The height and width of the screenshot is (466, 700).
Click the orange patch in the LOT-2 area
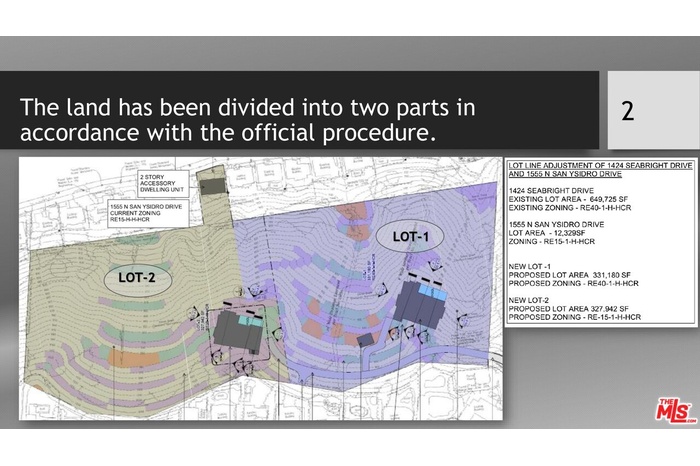click(128, 357)
